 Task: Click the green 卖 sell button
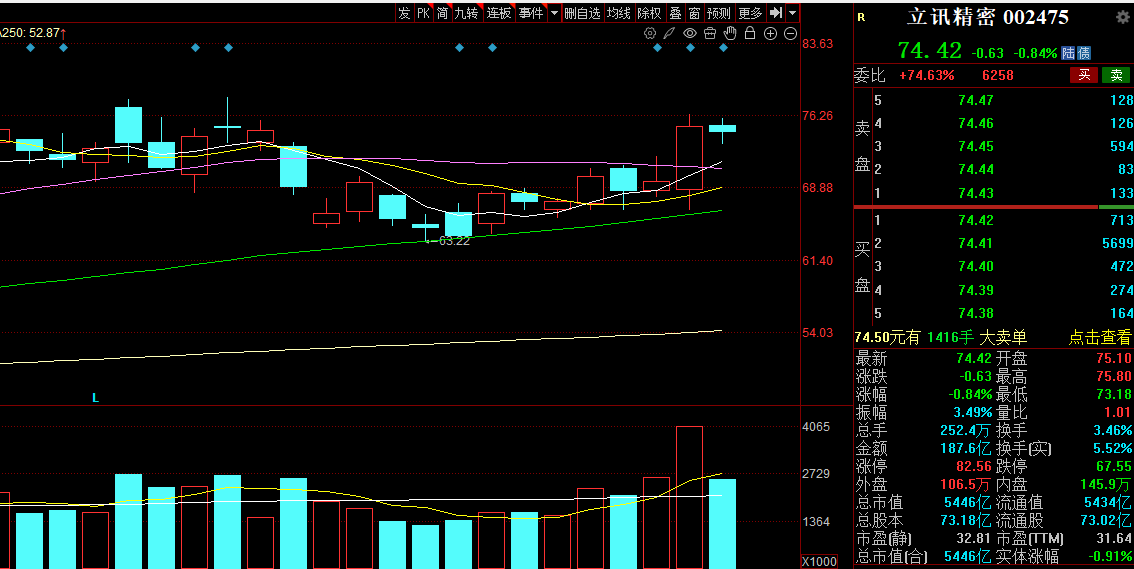click(1116, 75)
